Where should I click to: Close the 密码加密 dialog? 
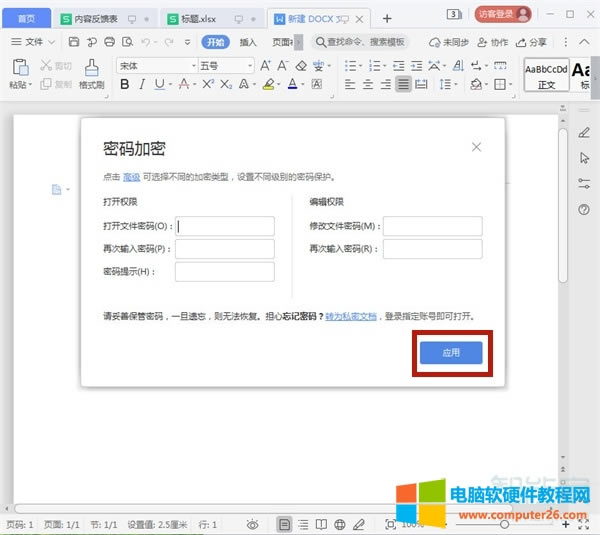[x=476, y=147]
